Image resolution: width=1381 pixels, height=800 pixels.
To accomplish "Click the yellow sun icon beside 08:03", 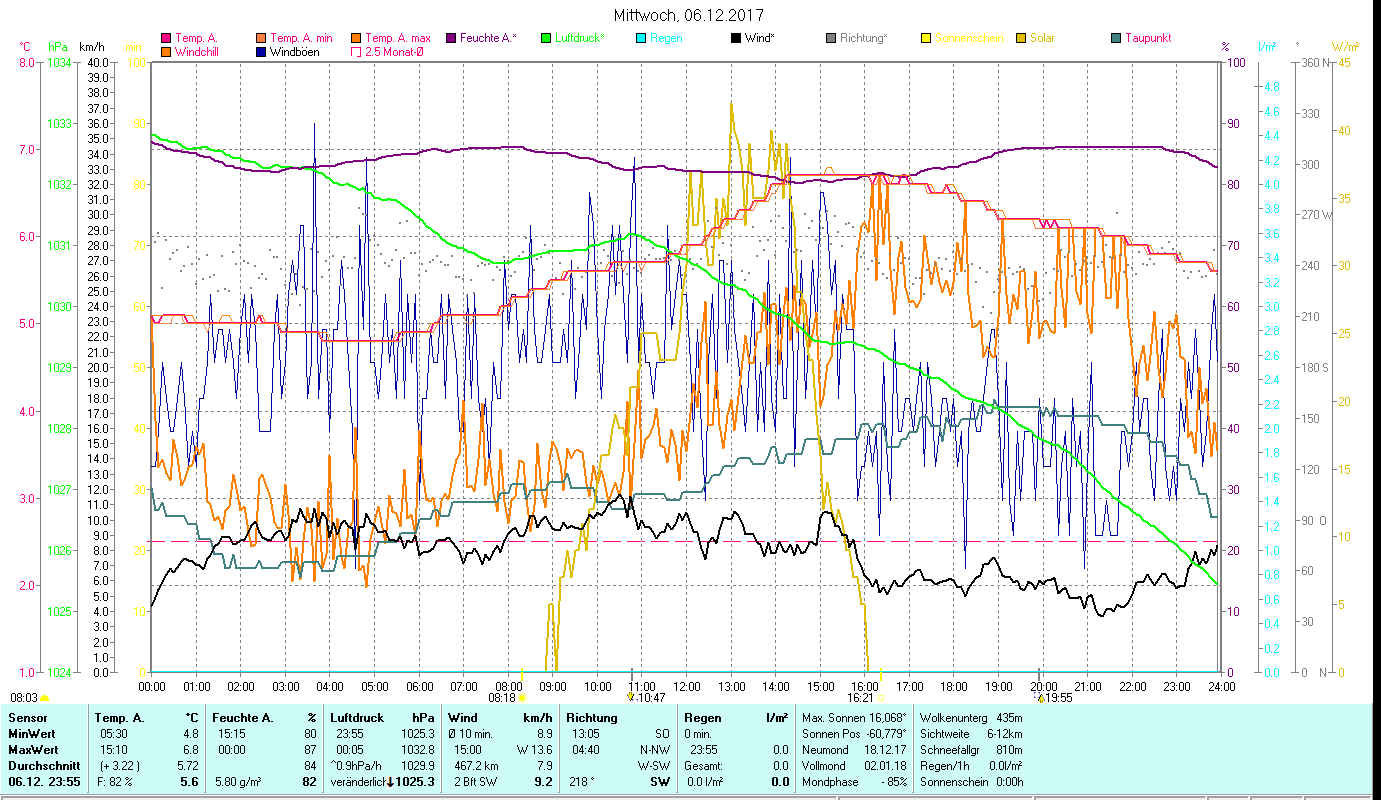I will [x=45, y=698].
